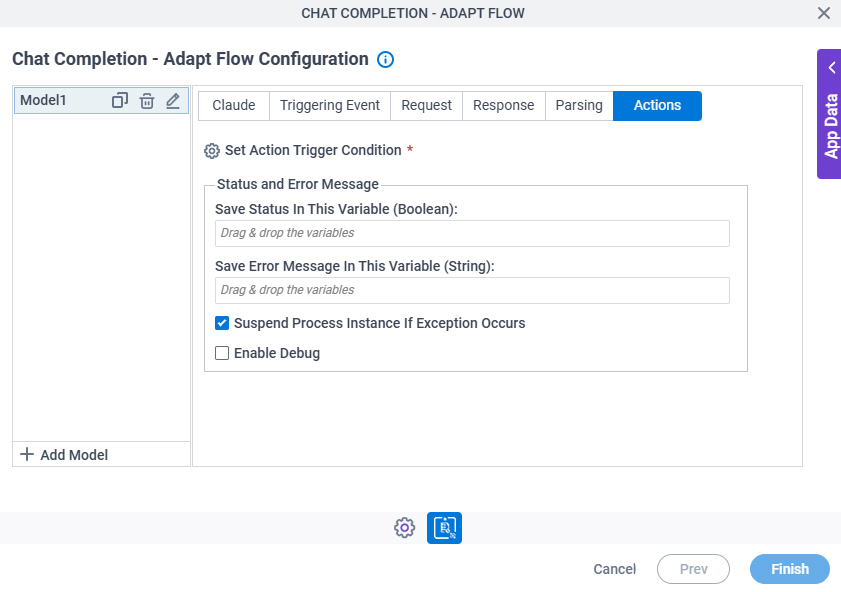Click the blue document icon in bottom bar
841x592 pixels.
(444, 528)
